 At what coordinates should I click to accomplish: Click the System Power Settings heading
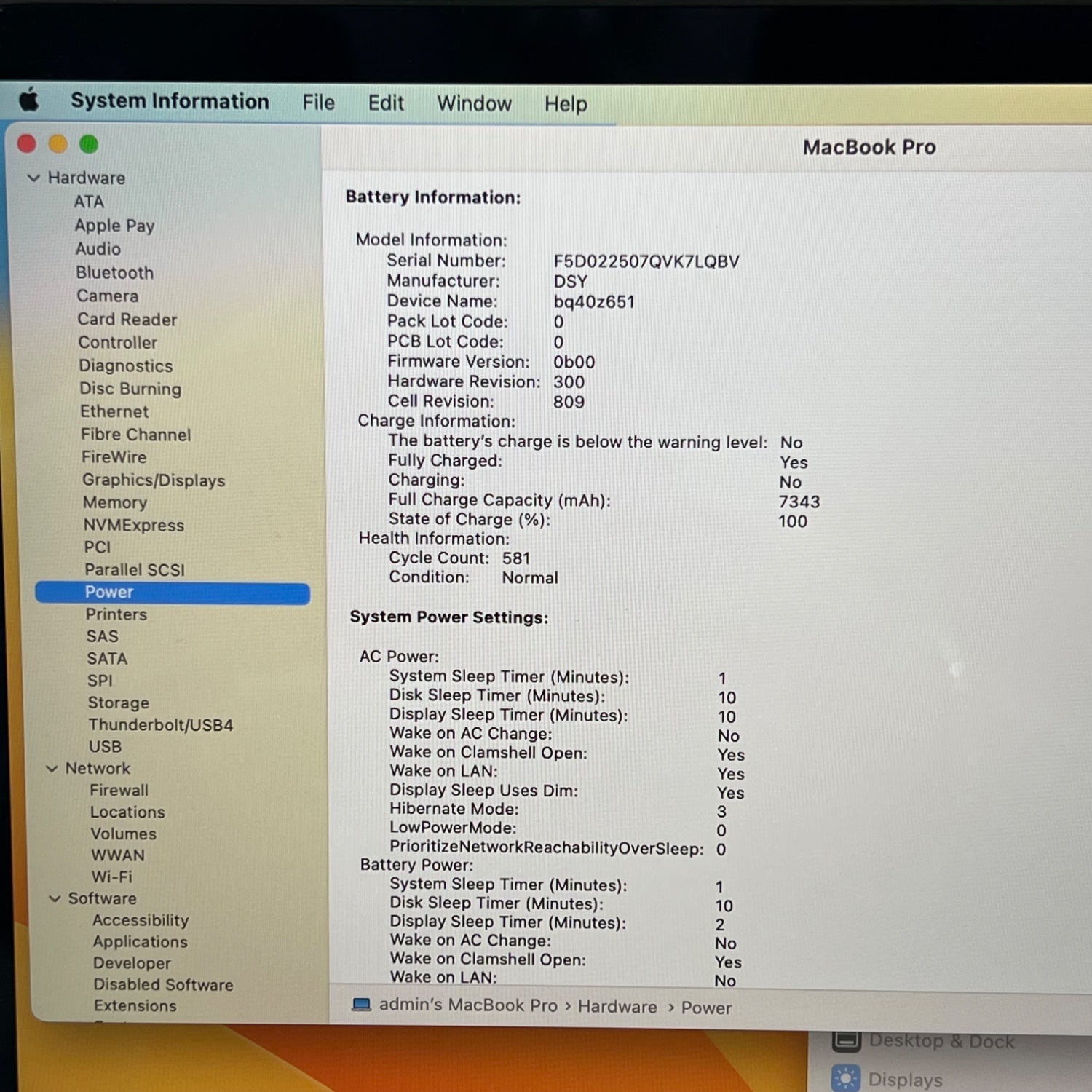point(449,617)
